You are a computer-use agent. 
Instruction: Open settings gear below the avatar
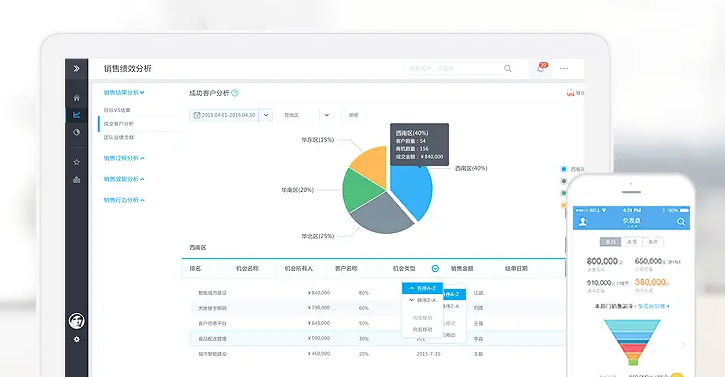76,339
